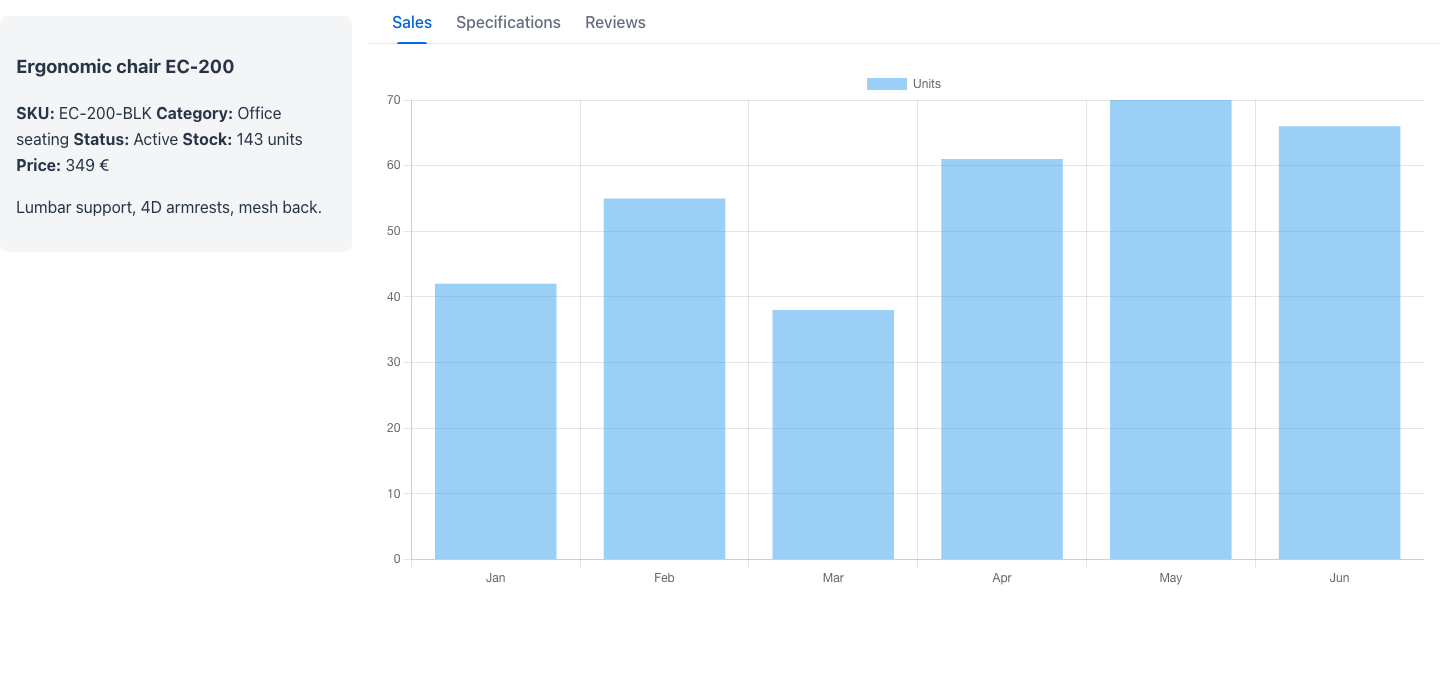Click the Apr axis label

pyautogui.click(x=1002, y=578)
